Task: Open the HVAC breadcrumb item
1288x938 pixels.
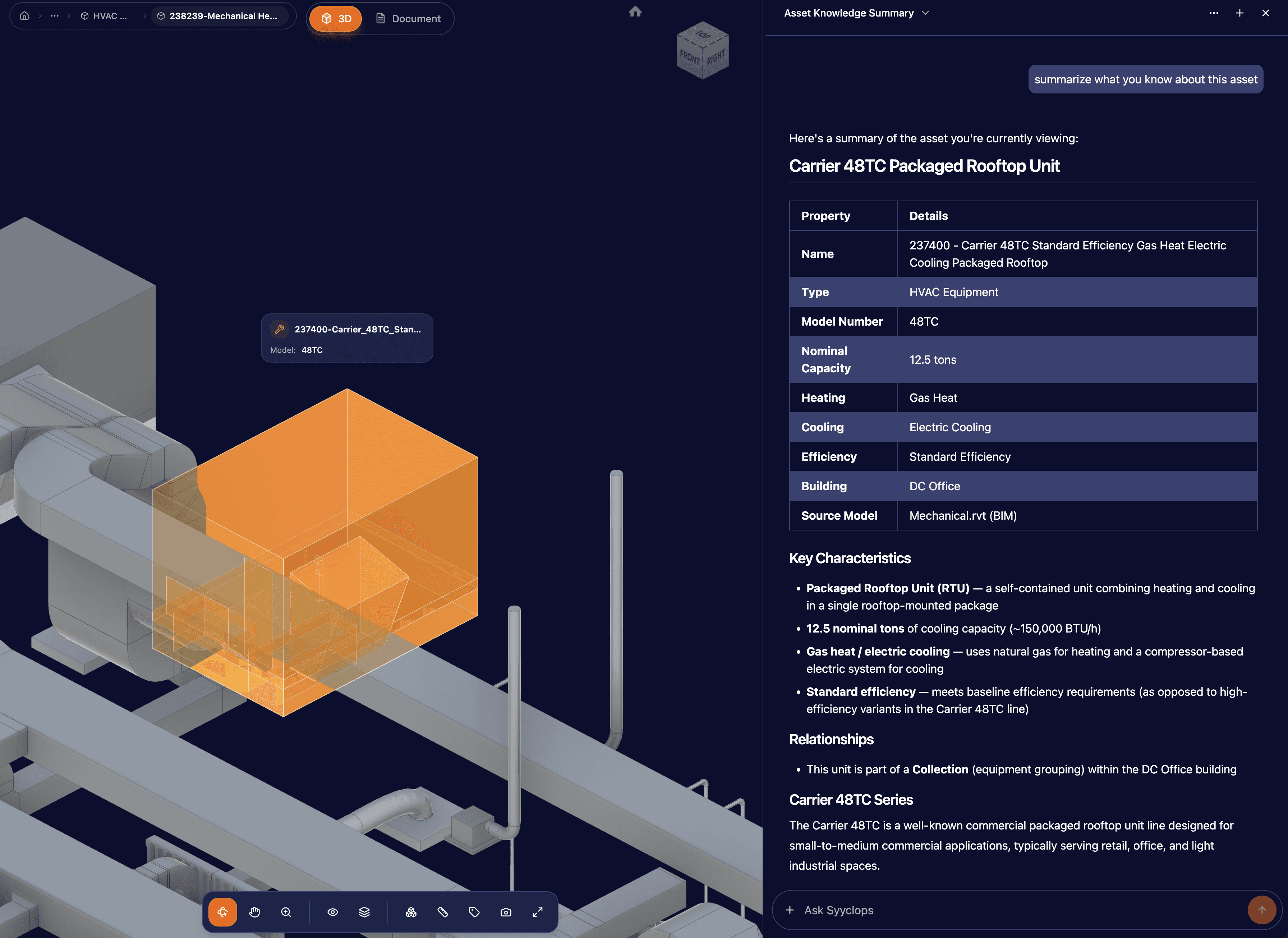Action: 104,16
